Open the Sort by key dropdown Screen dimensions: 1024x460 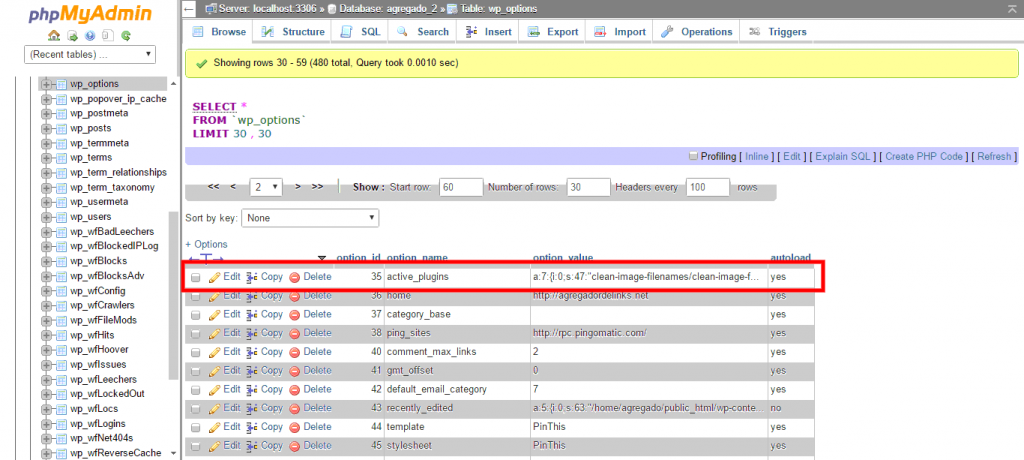tap(311, 217)
